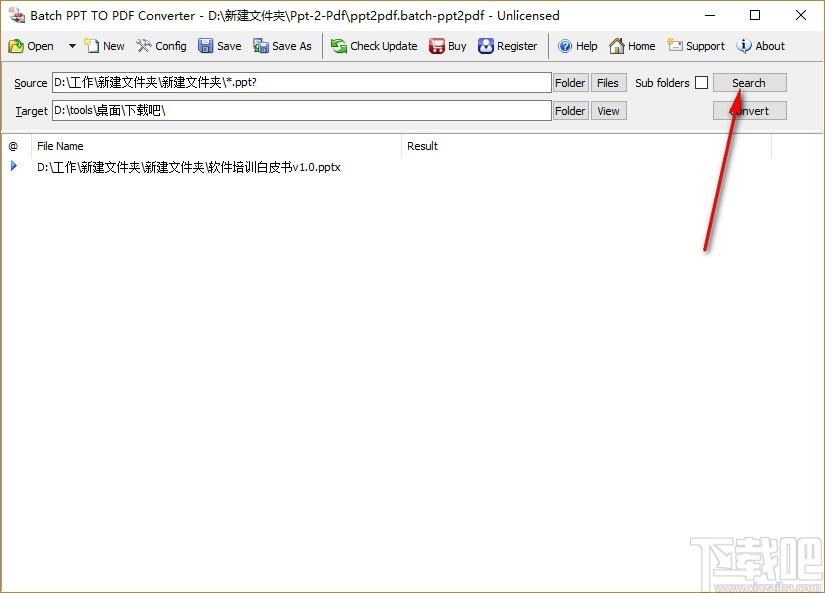Enable the Sub folders checkbox

pyautogui.click(x=701, y=83)
